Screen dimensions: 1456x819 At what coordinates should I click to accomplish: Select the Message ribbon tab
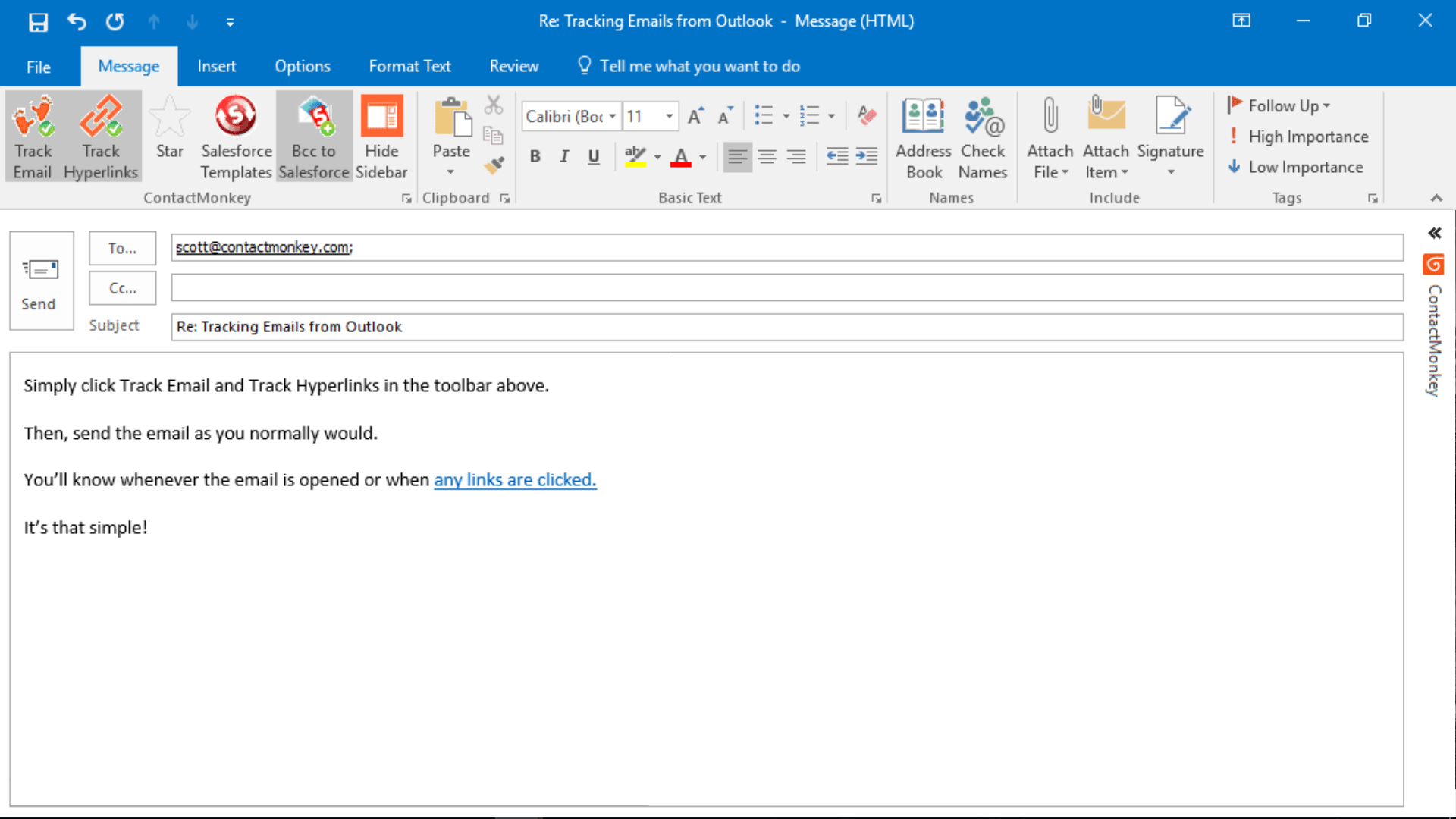coord(128,66)
